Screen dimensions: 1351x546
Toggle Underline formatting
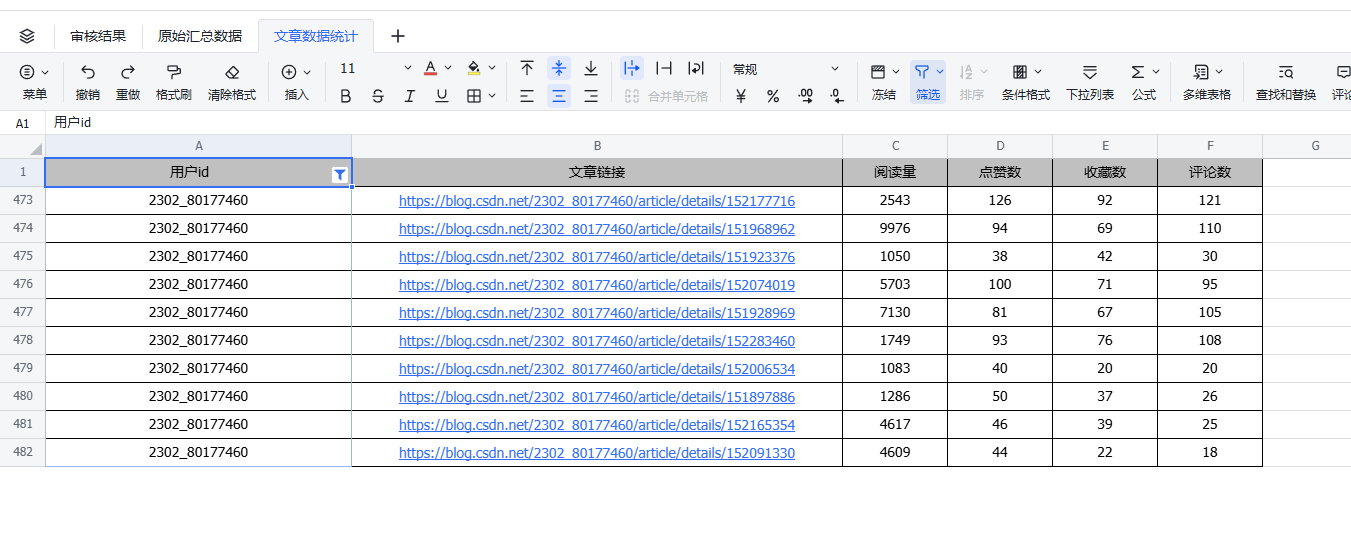[442, 96]
